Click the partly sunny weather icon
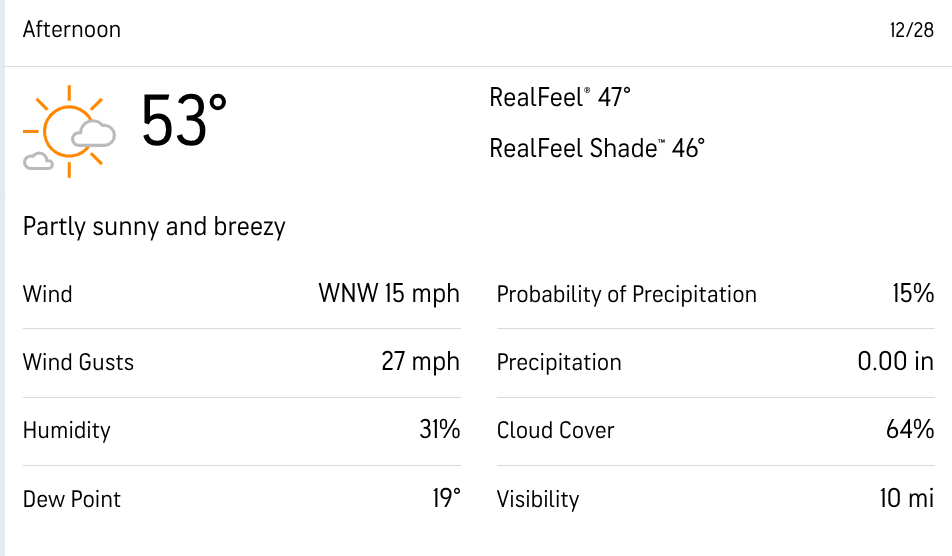Image resolution: width=952 pixels, height=556 pixels. click(x=69, y=131)
